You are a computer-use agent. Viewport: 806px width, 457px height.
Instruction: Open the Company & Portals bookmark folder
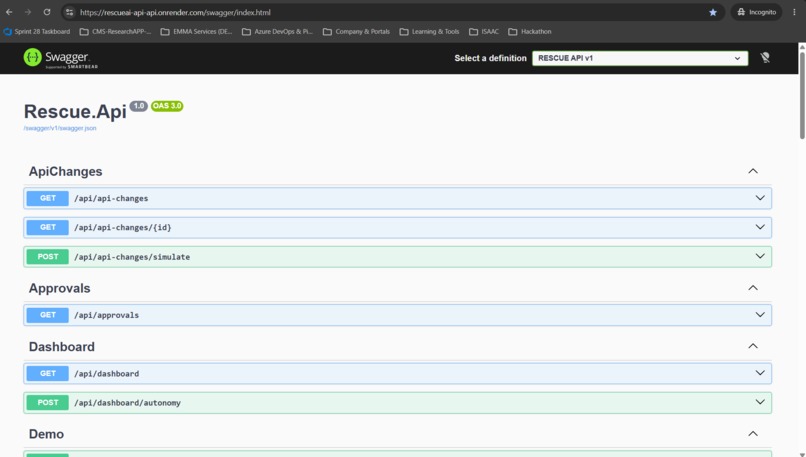pos(357,31)
